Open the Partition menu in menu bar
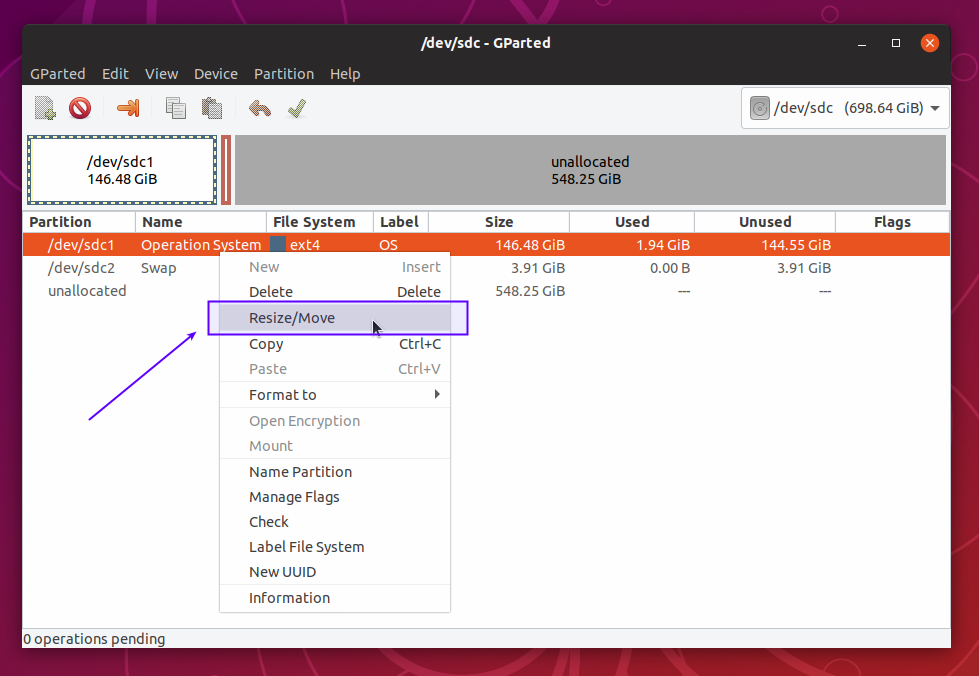979x676 pixels. coord(284,74)
